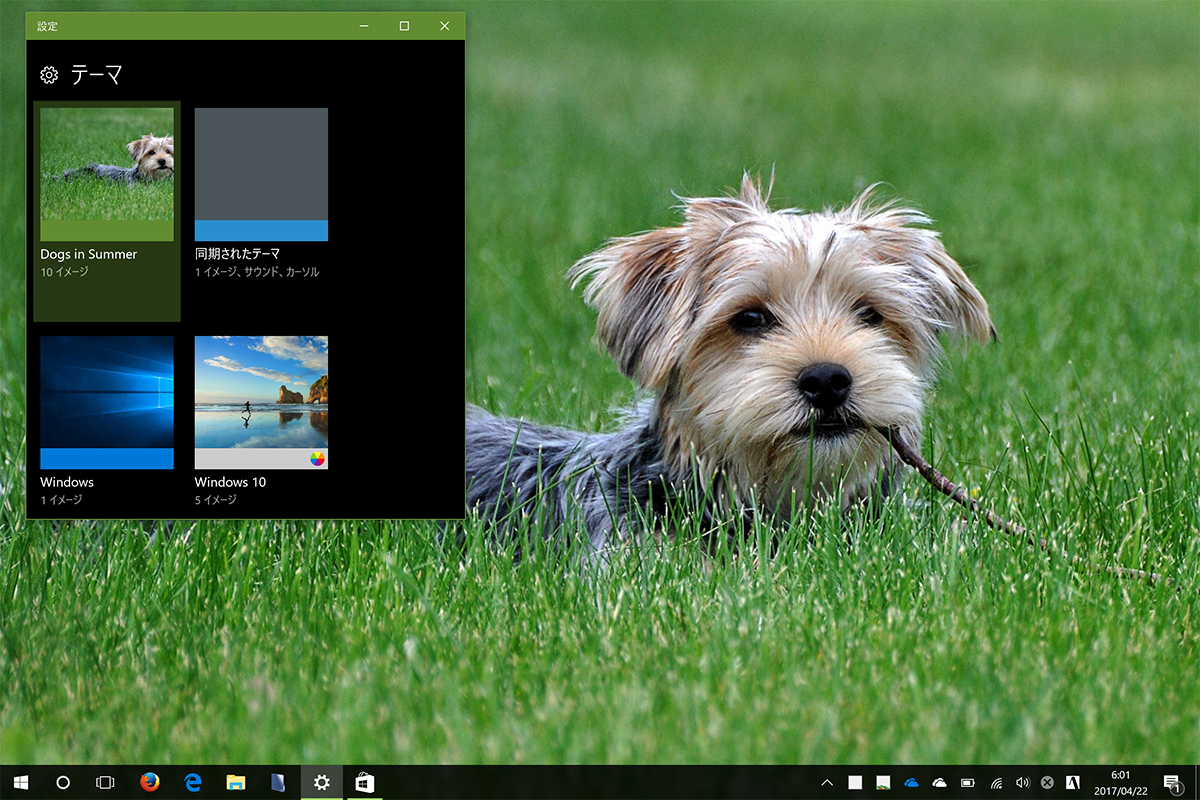Check battery status in system tray
The image size is (1200, 800).
coord(968,782)
